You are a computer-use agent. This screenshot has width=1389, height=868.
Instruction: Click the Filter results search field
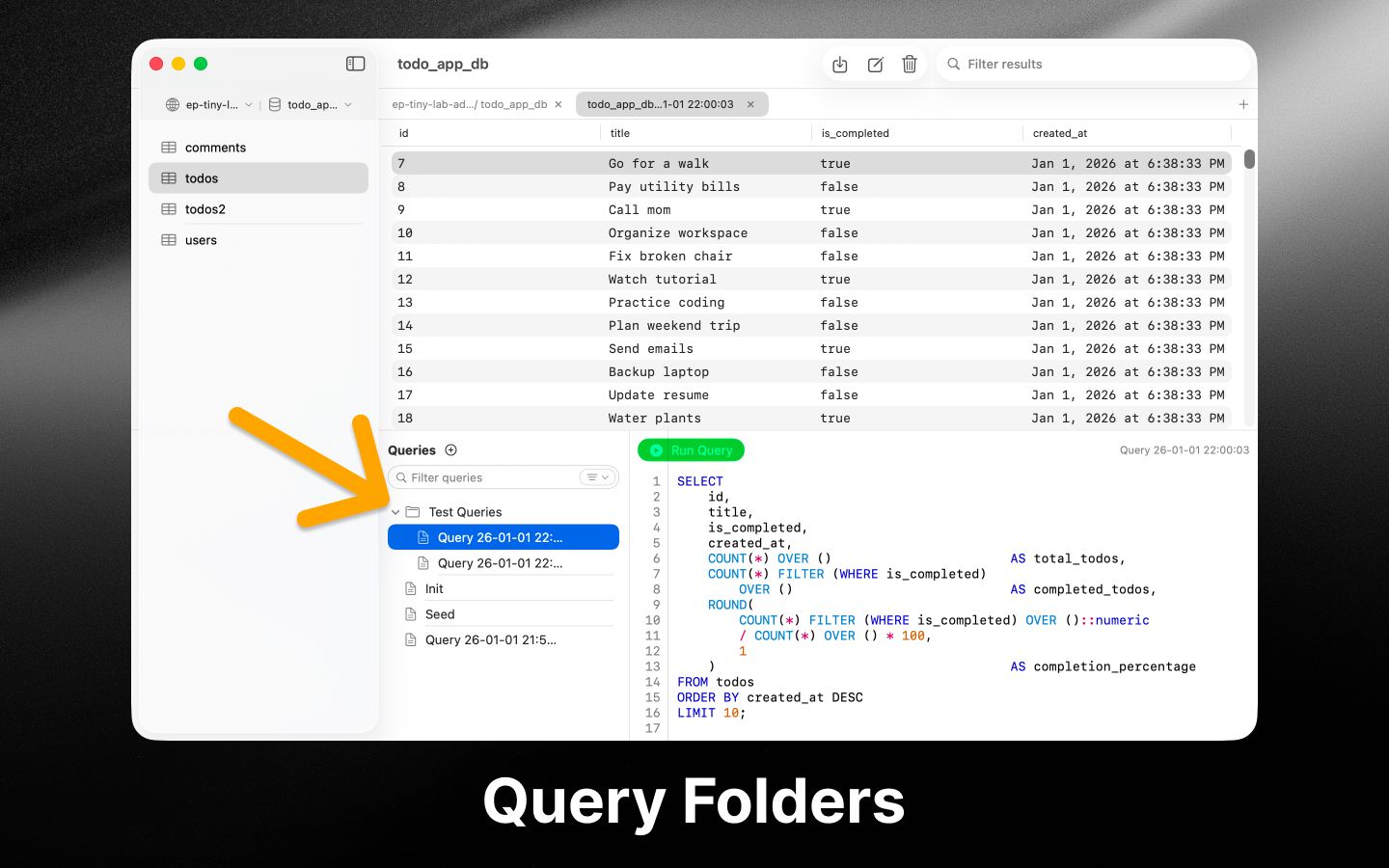tap(1061, 64)
